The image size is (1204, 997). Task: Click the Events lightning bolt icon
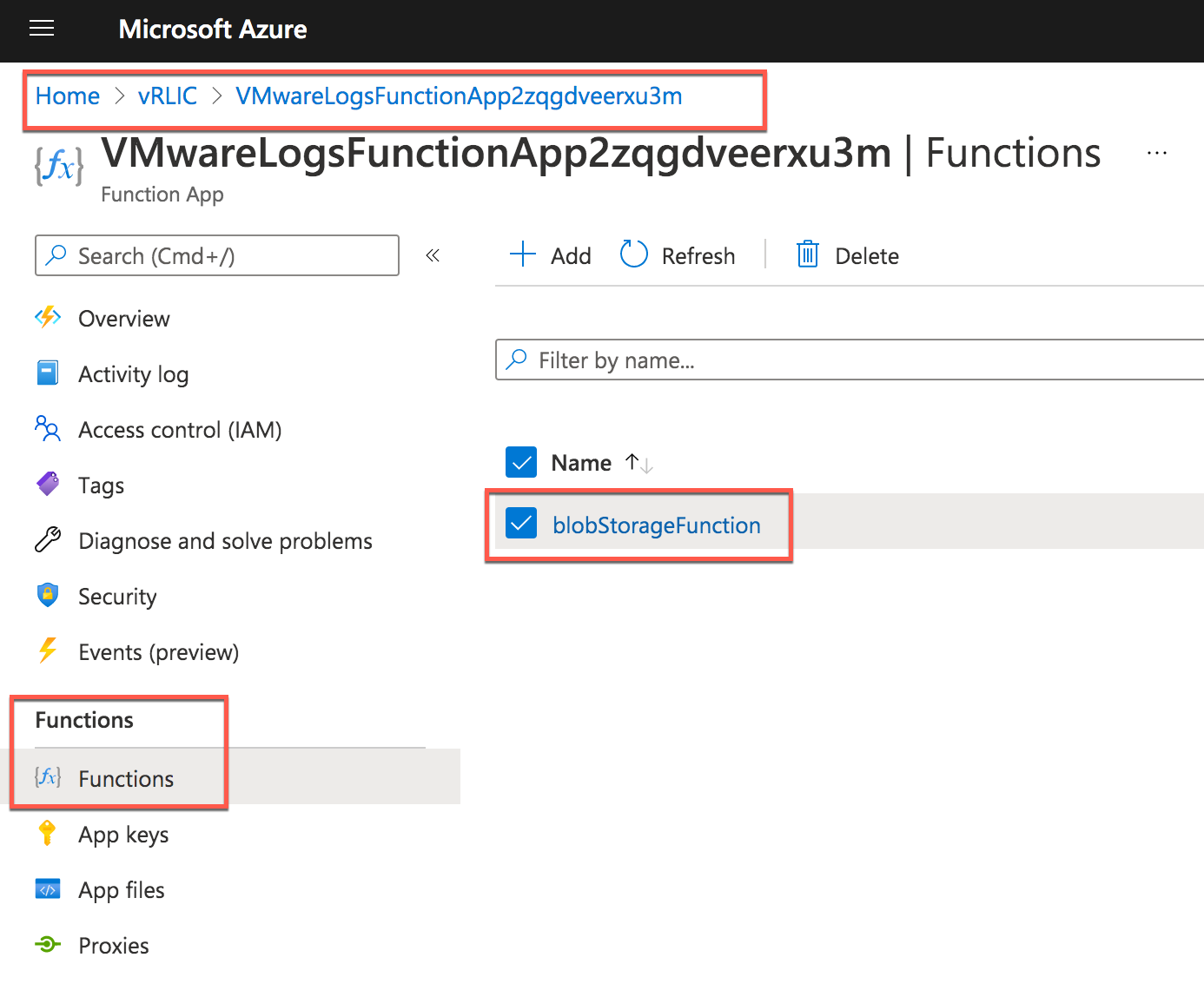click(x=48, y=650)
